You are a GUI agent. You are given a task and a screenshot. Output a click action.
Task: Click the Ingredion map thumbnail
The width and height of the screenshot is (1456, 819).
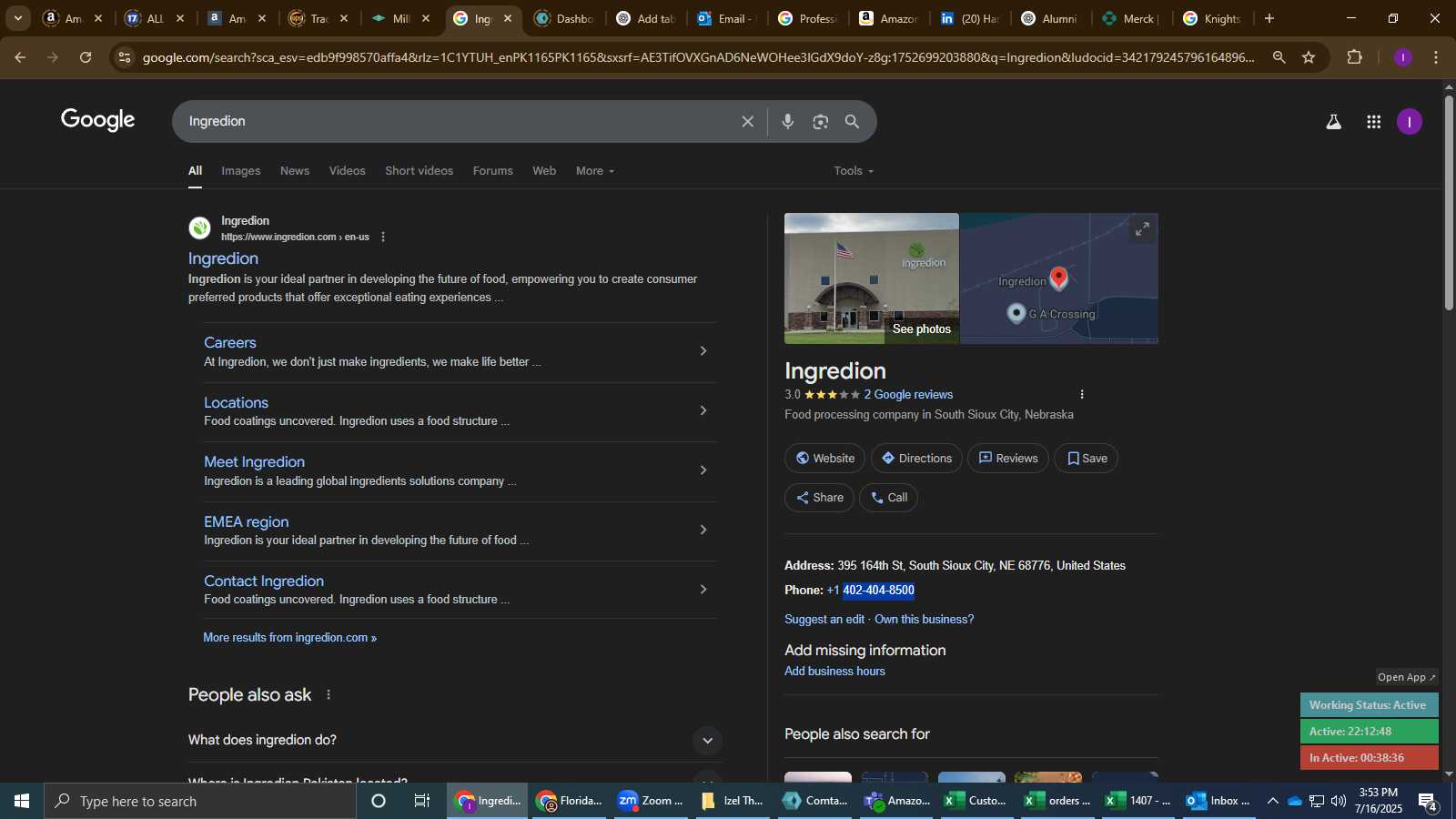pos(1059,278)
